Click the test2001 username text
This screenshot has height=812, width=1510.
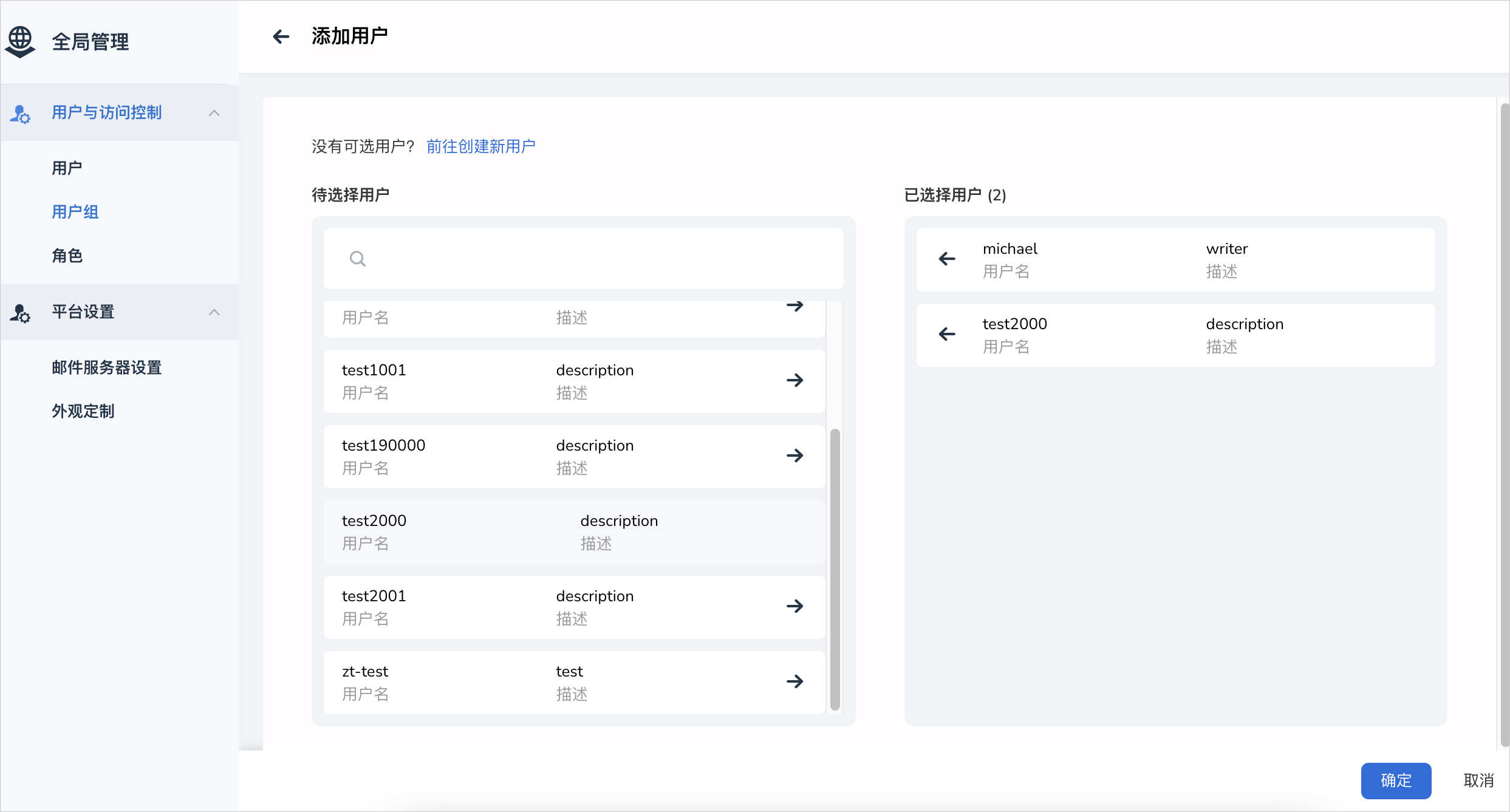374,596
